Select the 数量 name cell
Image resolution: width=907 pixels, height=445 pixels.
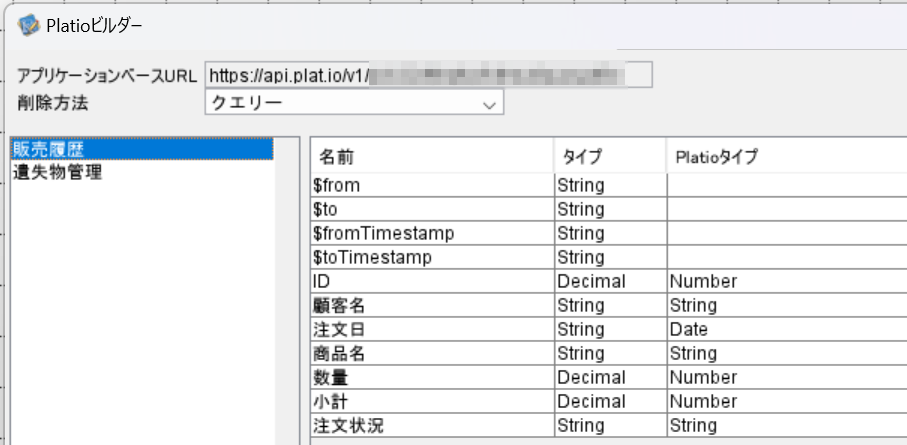(432, 378)
